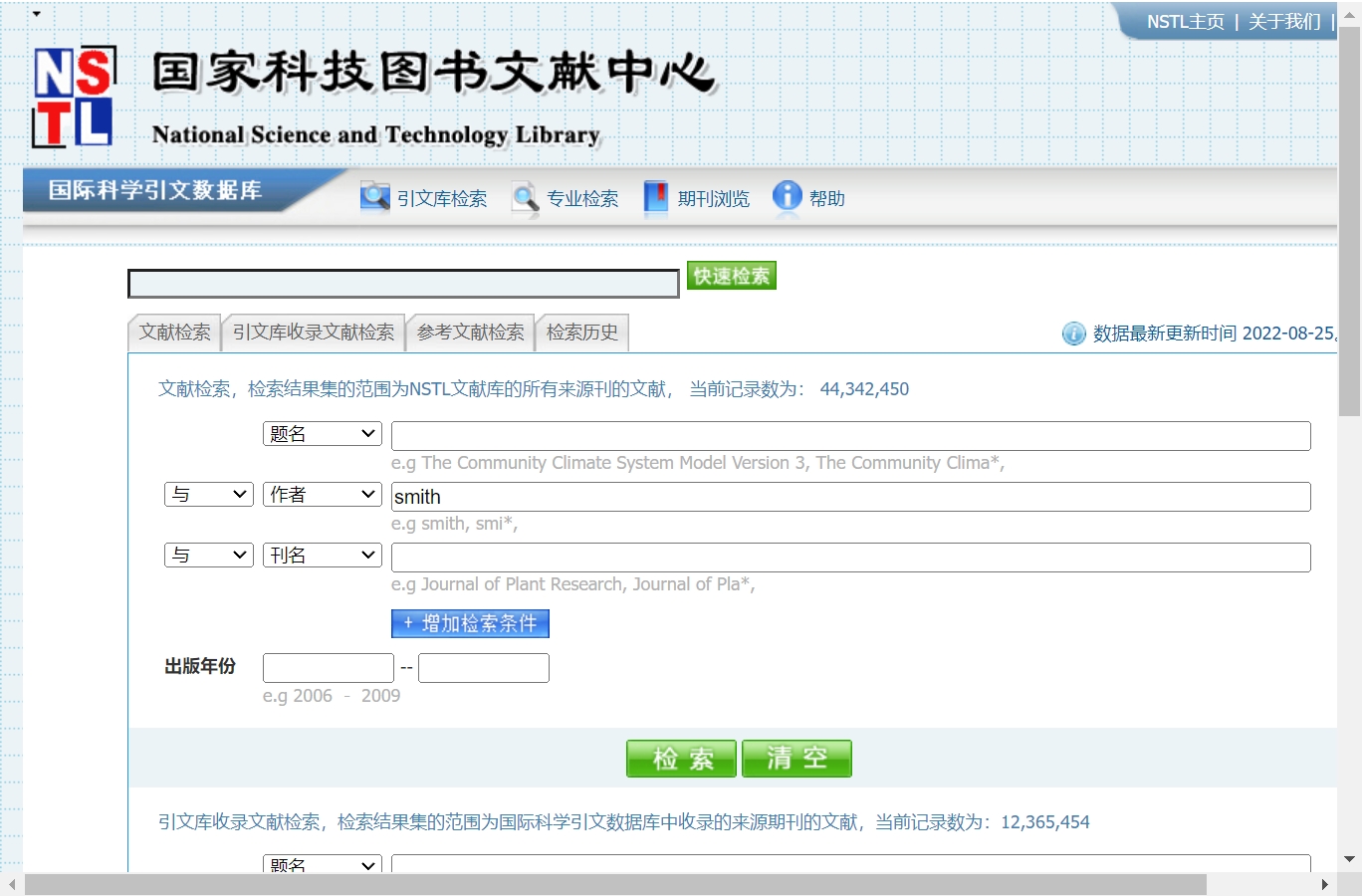
Task: Open 关于我们 link
Action: [x=1284, y=22]
